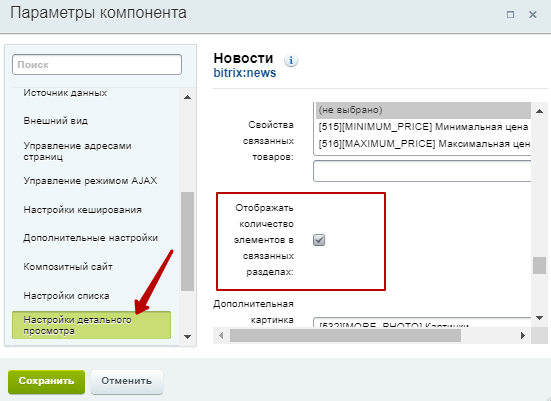Click the left menu scroll-up arrow

pos(187,97)
